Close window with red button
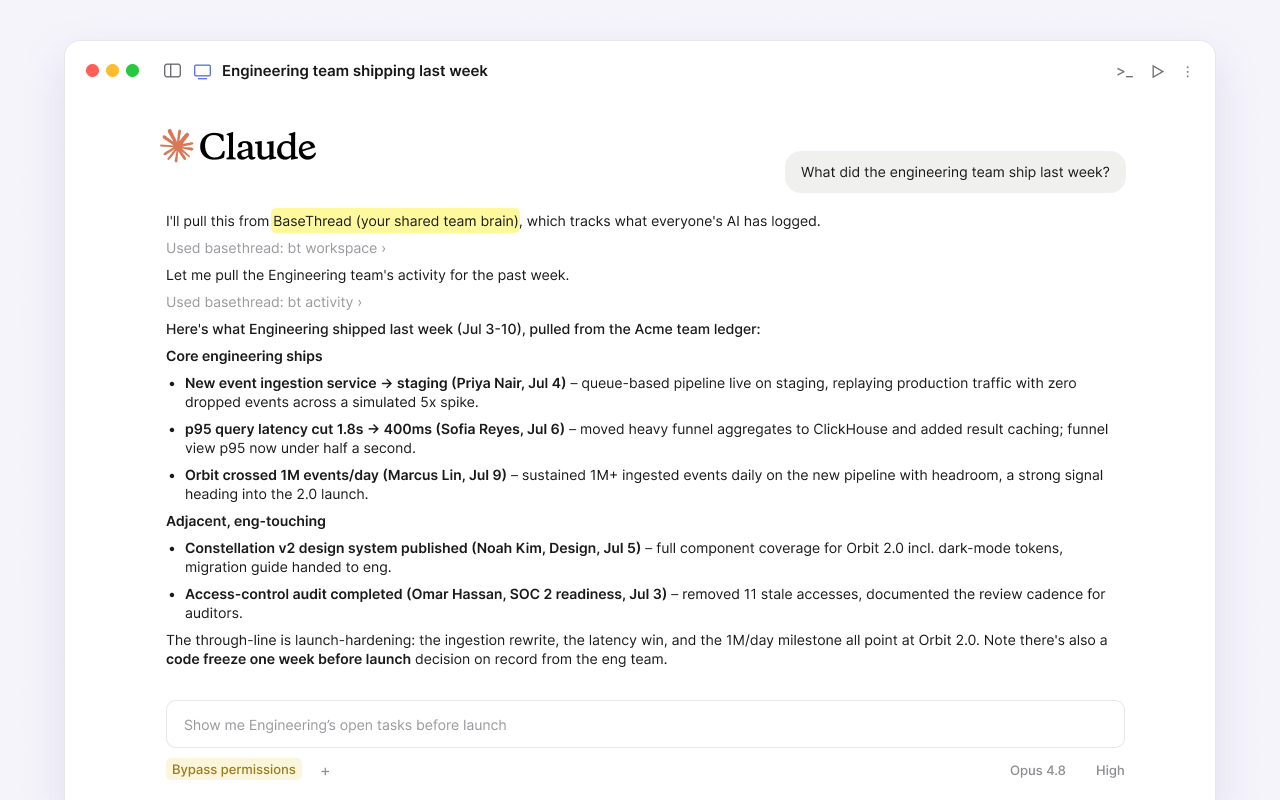This screenshot has width=1280, height=800. (x=92, y=71)
